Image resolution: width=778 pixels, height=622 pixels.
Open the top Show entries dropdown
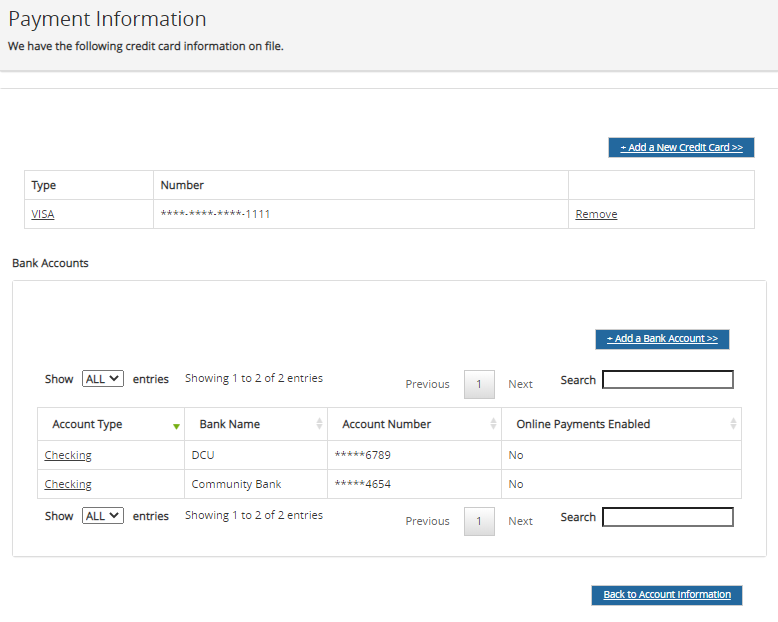[103, 379]
